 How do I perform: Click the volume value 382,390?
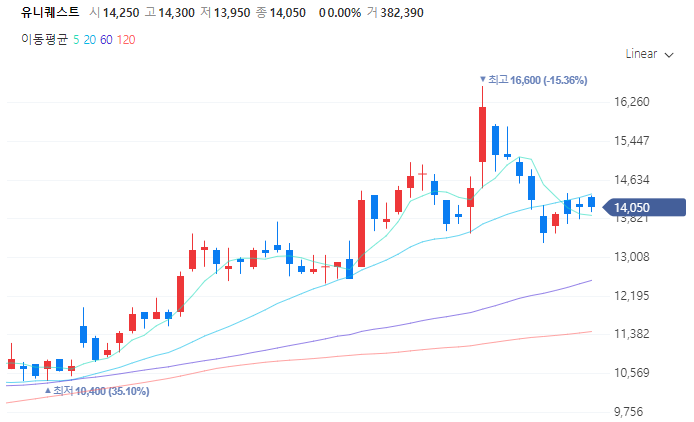pyautogui.click(x=402, y=13)
